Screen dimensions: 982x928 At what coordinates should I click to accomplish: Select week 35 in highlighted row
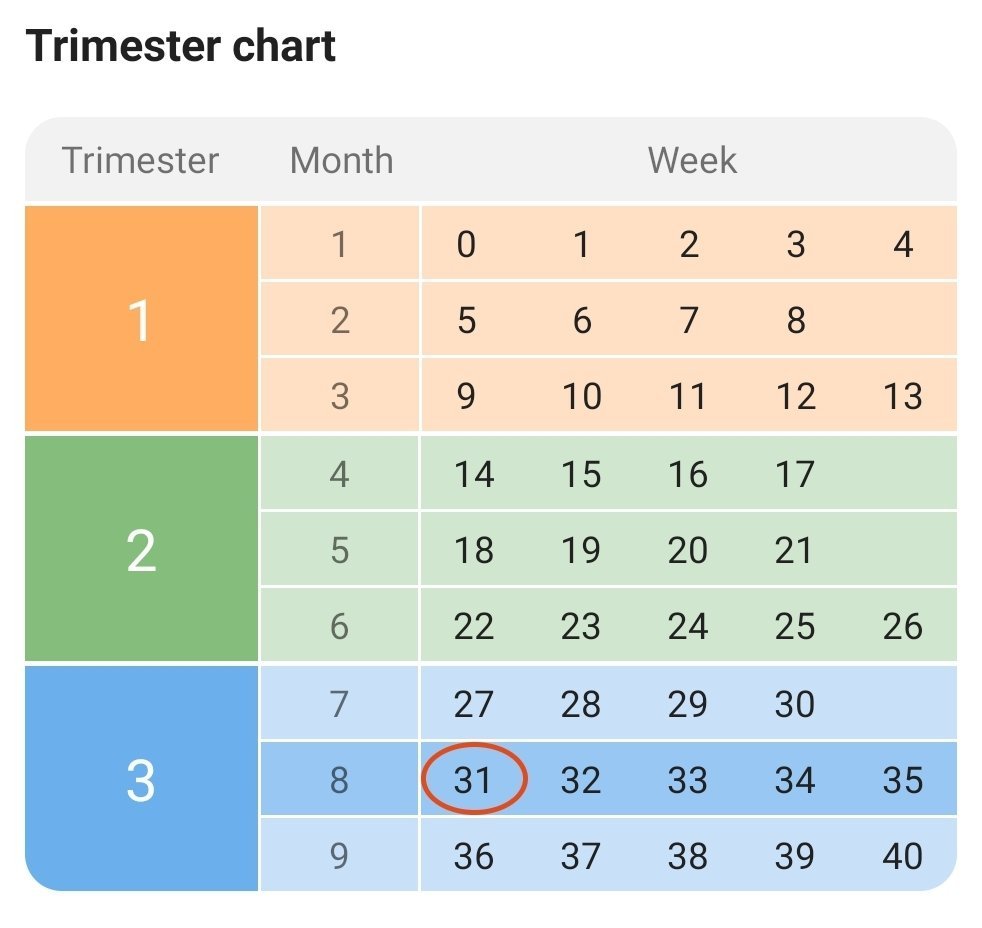coord(902,780)
